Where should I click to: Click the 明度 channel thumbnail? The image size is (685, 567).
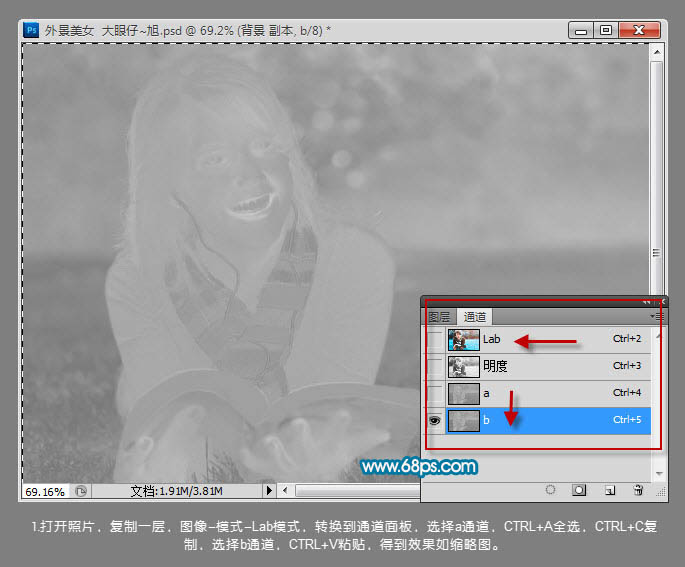(x=464, y=367)
